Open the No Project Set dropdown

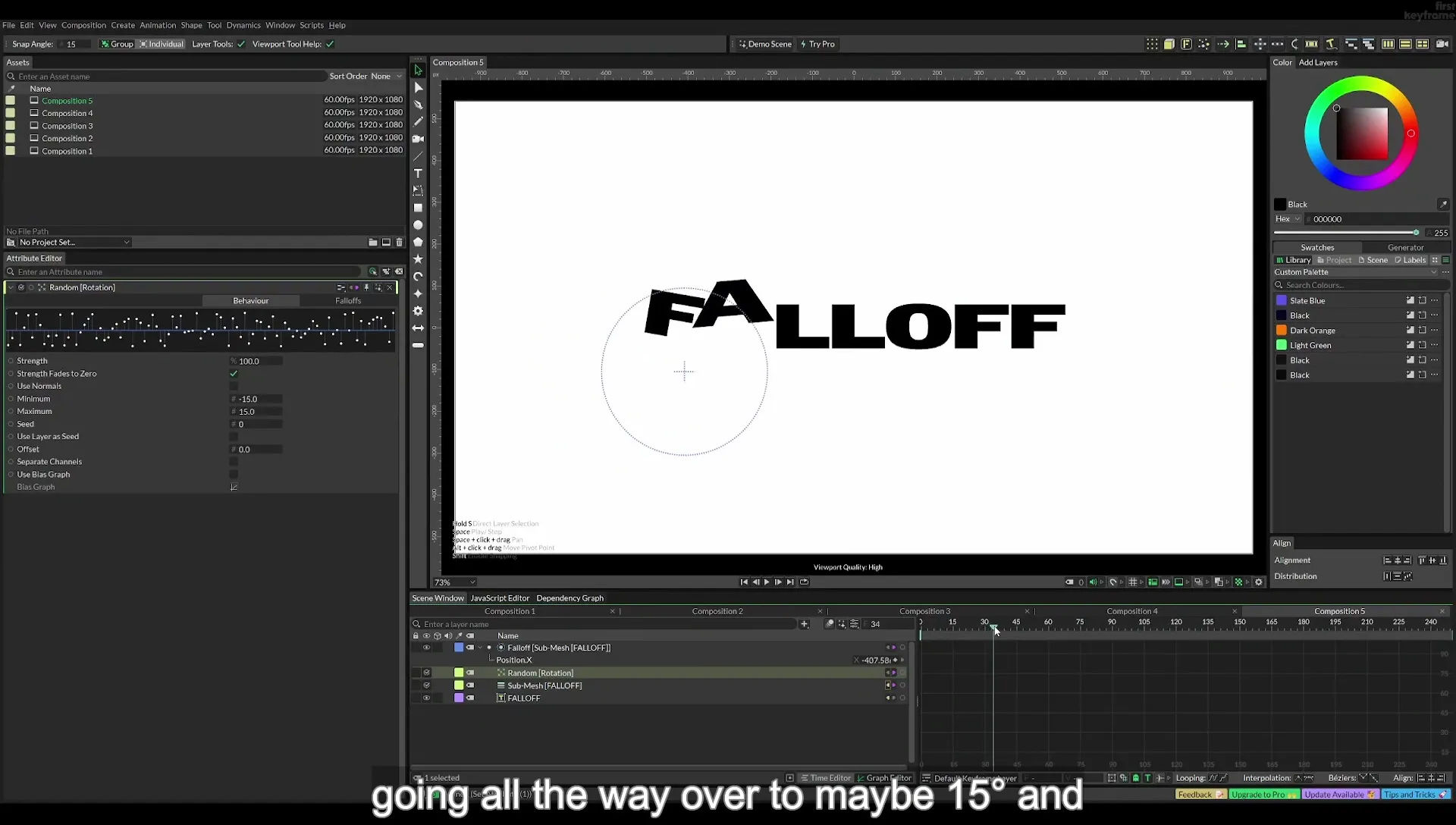68,243
